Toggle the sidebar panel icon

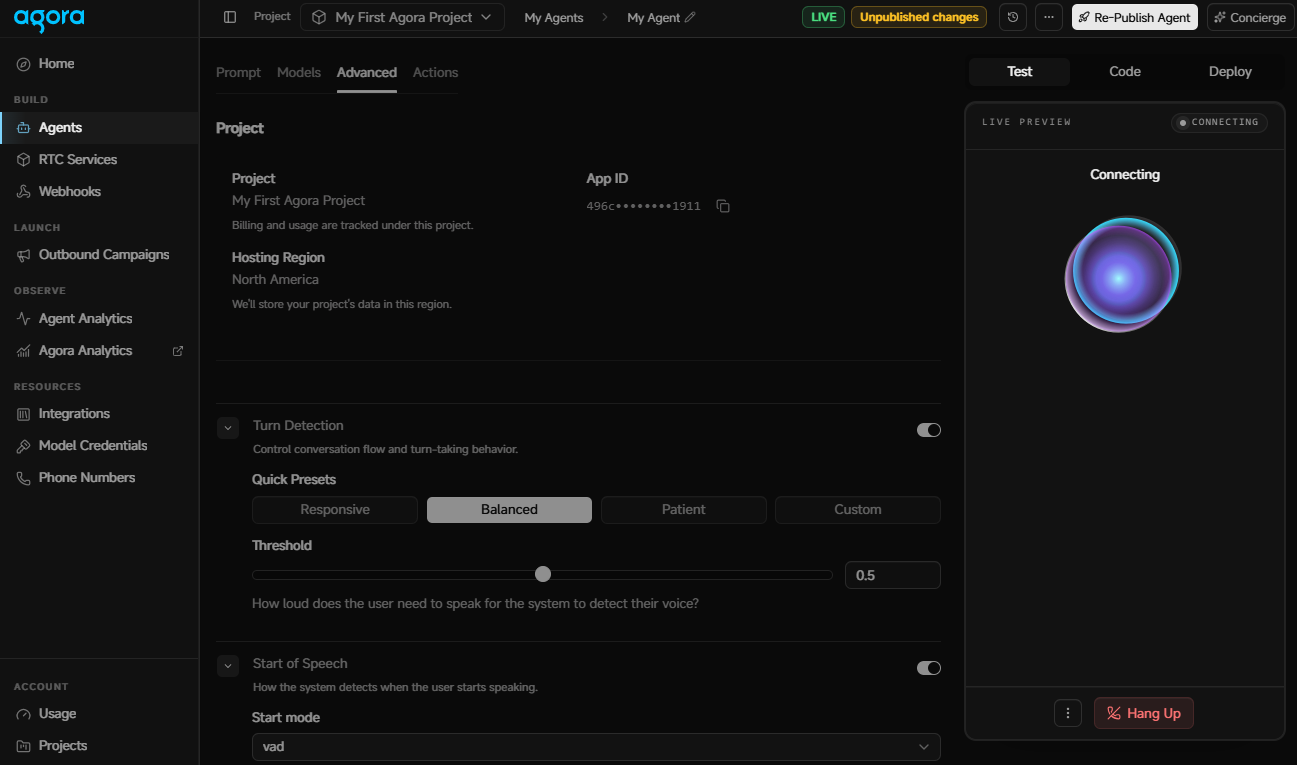pyautogui.click(x=230, y=17)
